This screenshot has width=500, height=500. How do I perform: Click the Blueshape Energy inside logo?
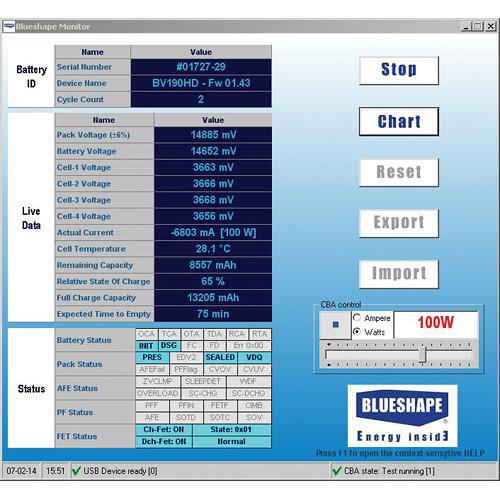pos(402,416)
